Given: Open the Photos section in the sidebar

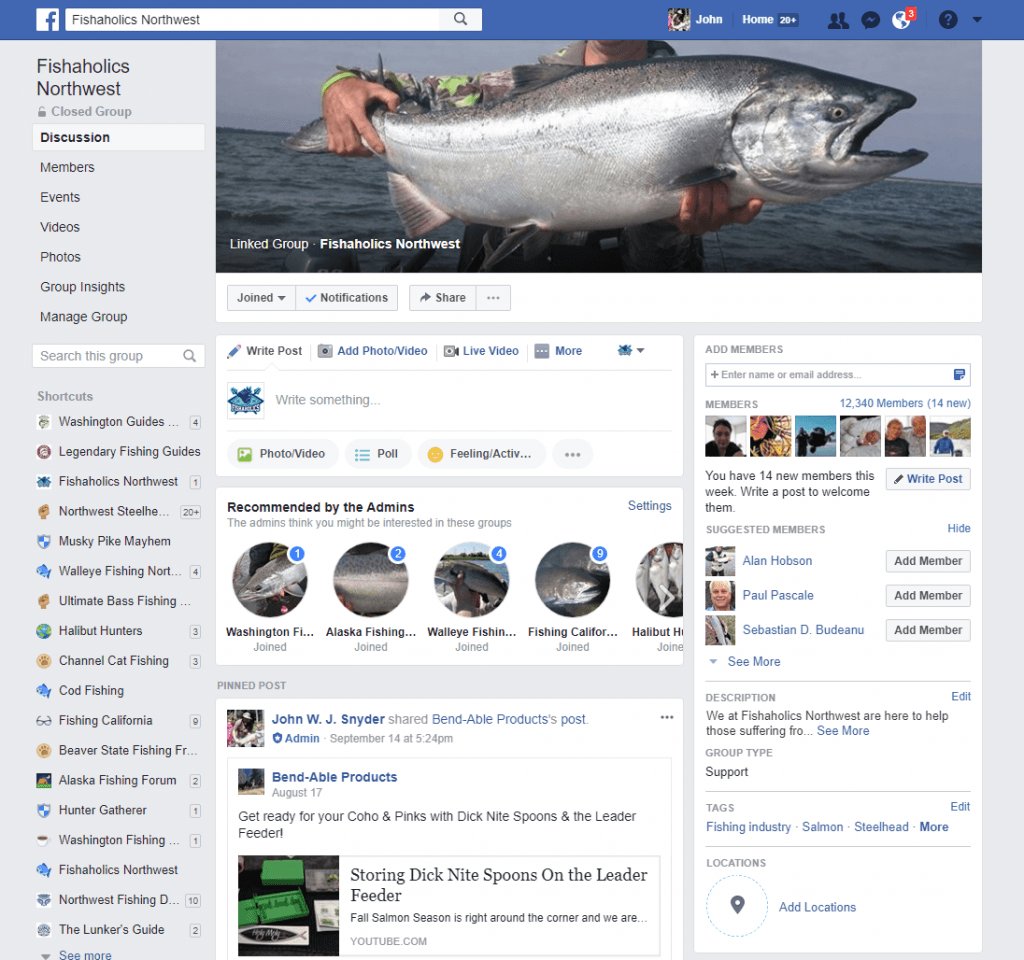Looking at the screenshot, I should point(60,257).
